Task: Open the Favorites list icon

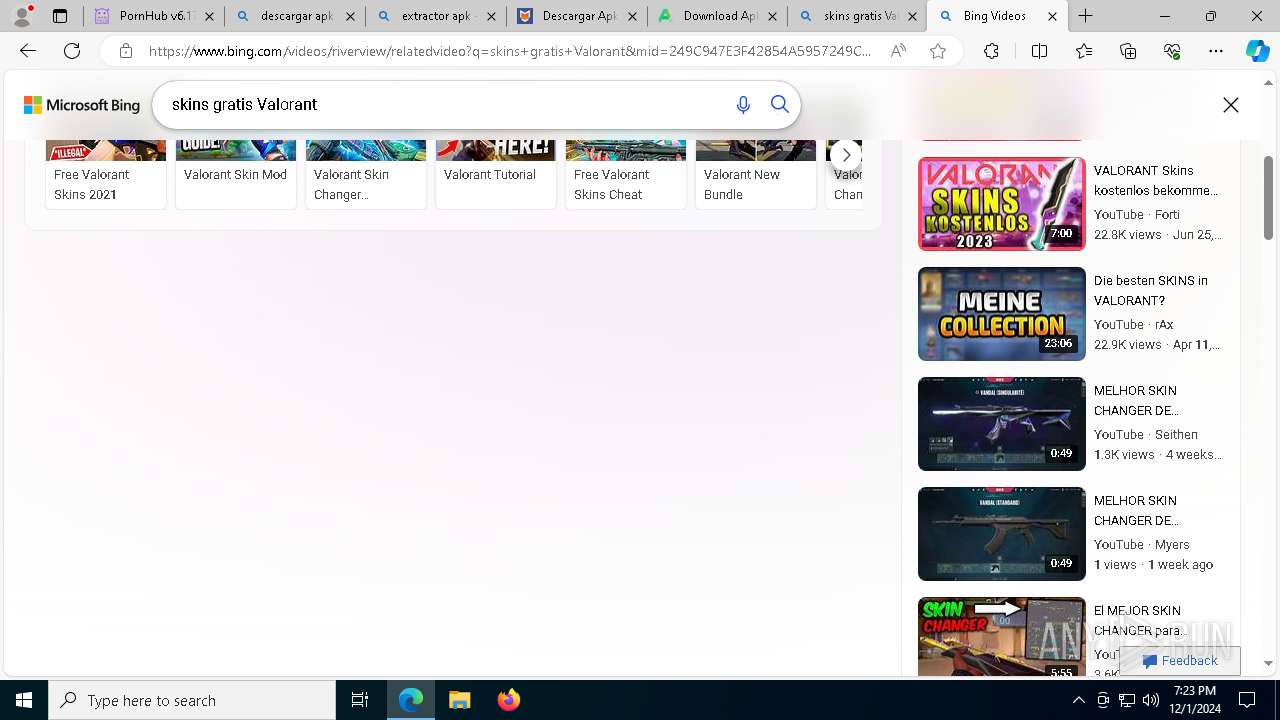Action: [1084, 51]
